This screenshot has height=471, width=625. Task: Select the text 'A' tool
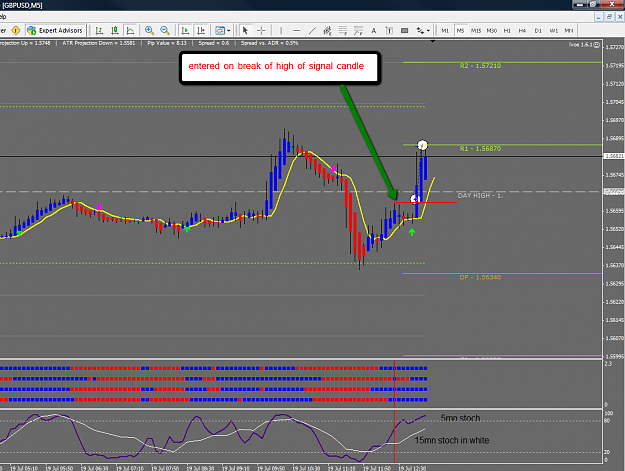[x=373, y=31]
